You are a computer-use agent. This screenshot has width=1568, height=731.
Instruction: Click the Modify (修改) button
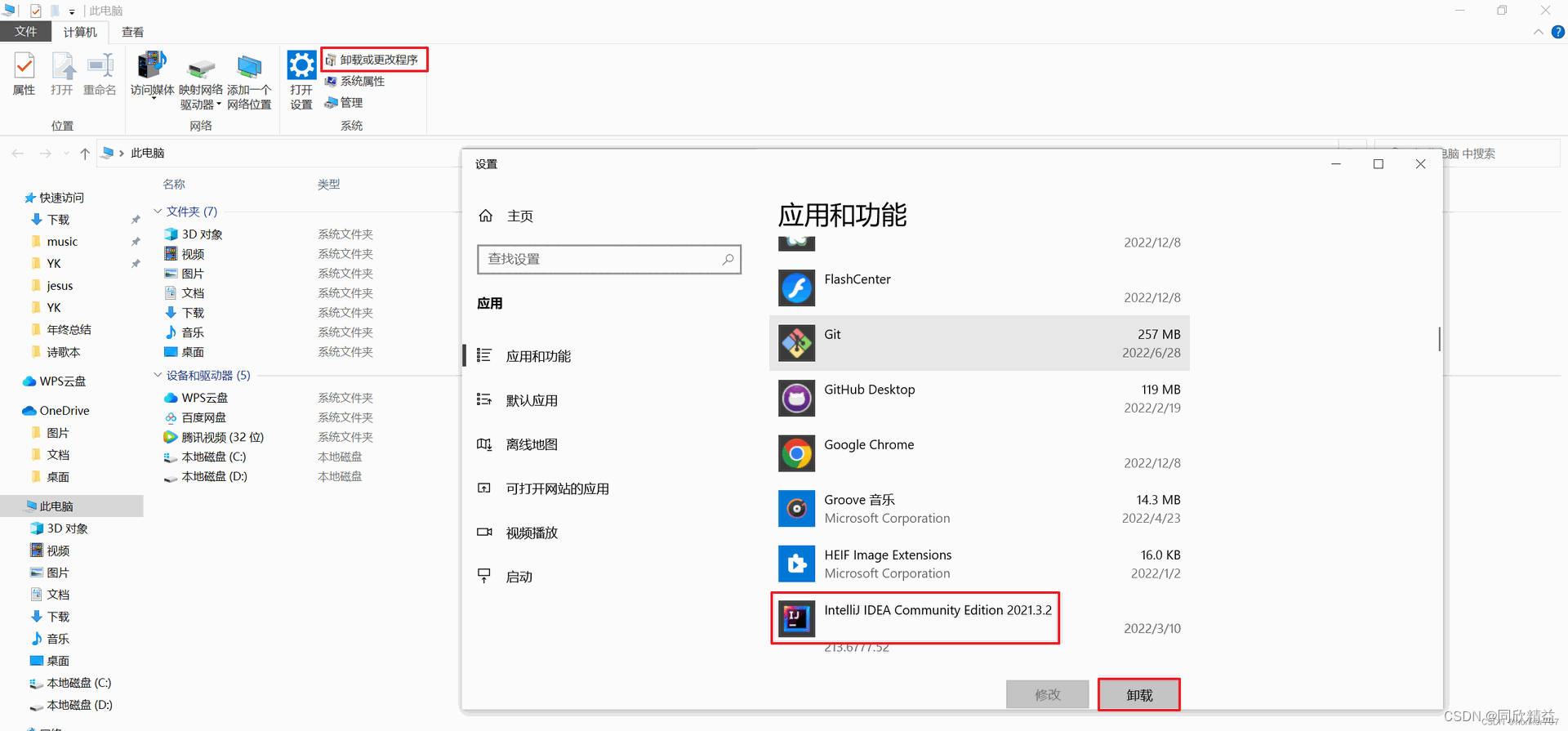1048,694
